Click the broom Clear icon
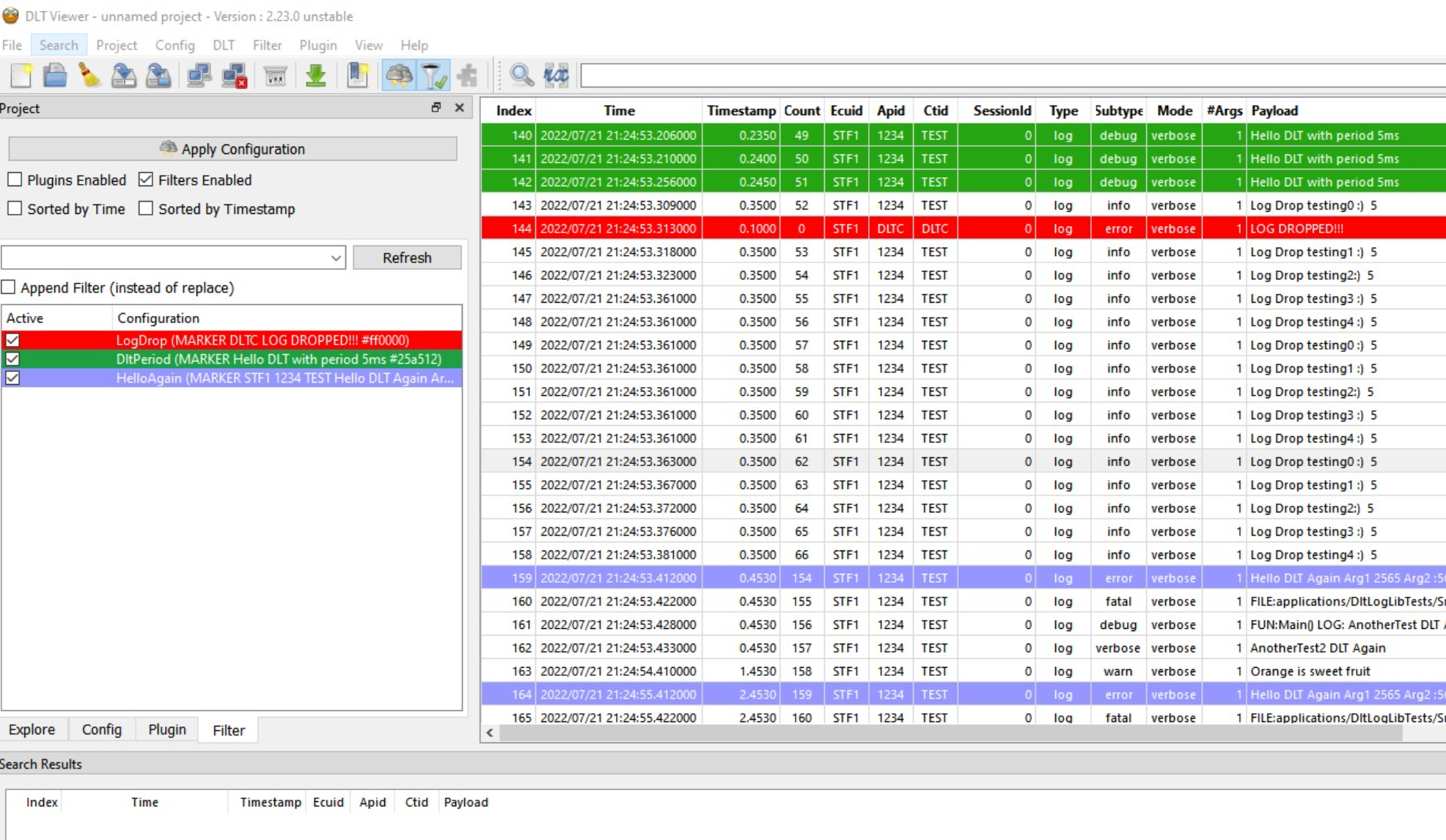The height and width of the screenshot is (840, 1446). click(x=89, y=75)
